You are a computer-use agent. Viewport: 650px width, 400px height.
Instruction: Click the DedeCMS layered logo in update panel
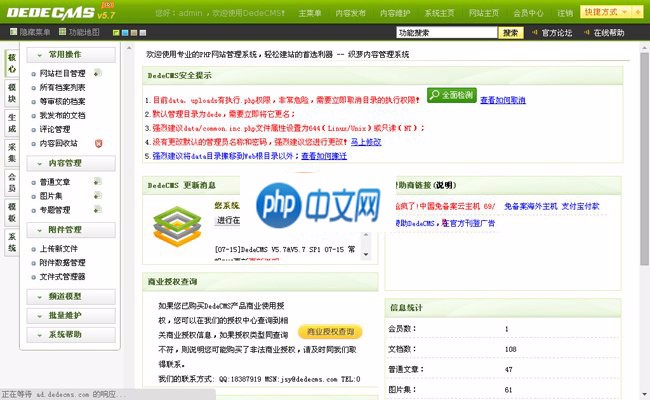tap(177, 226)
